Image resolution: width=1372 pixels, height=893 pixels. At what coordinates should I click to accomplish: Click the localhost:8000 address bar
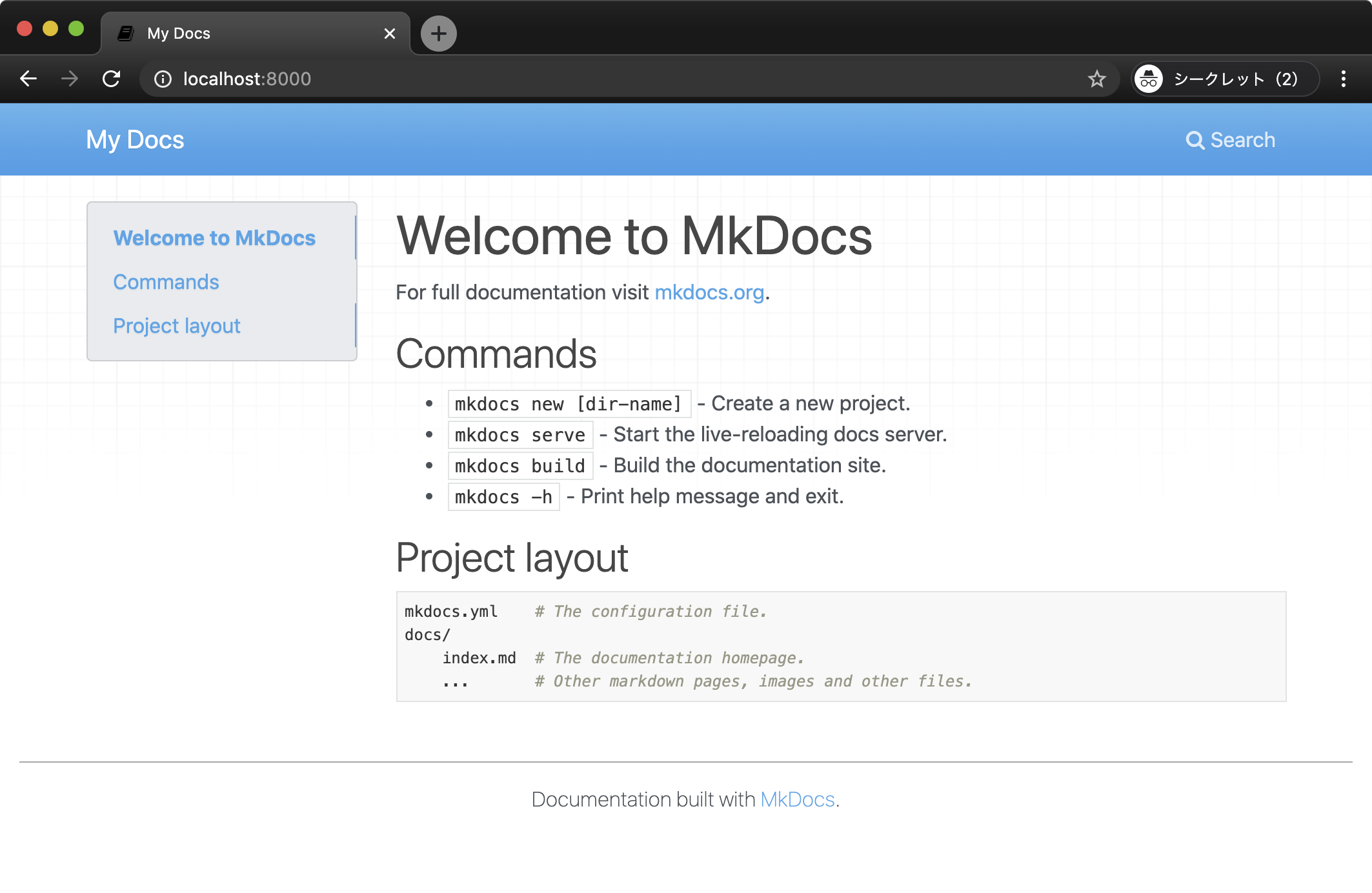(629, 79)
